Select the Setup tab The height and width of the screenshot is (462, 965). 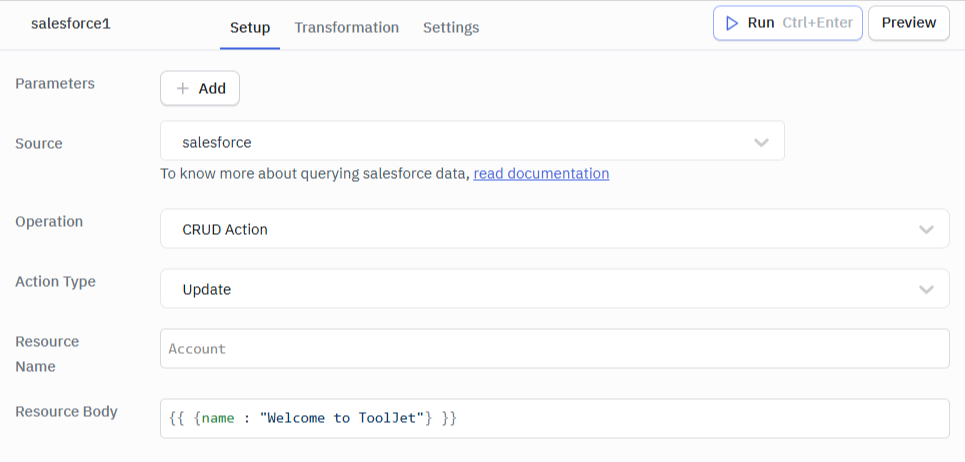pos(250,27)
